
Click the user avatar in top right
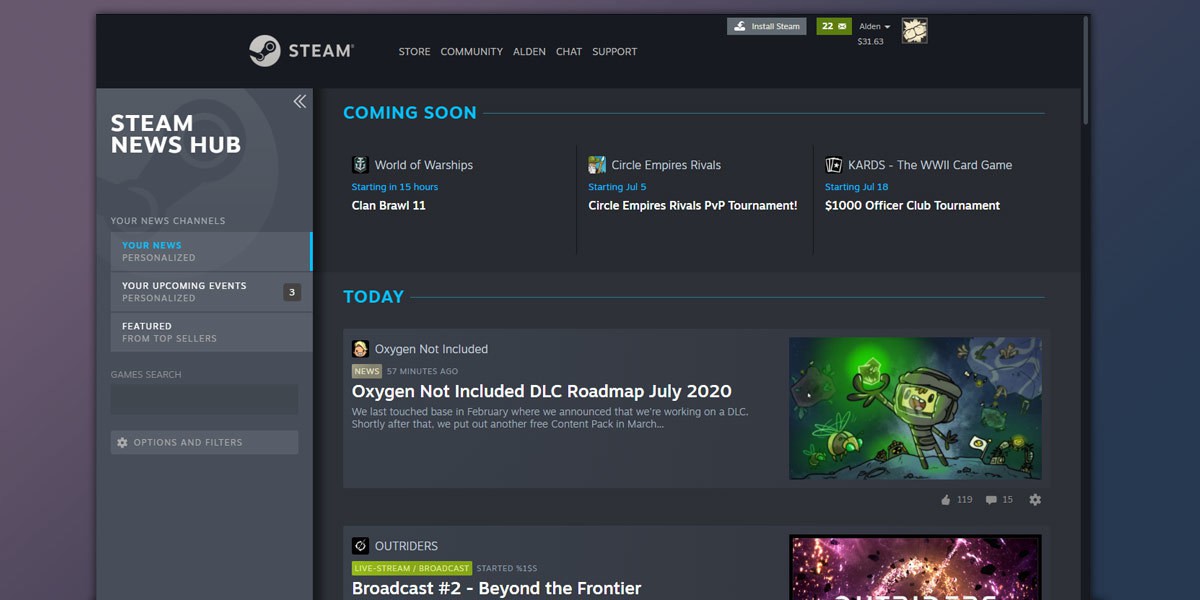pos(914,31)
